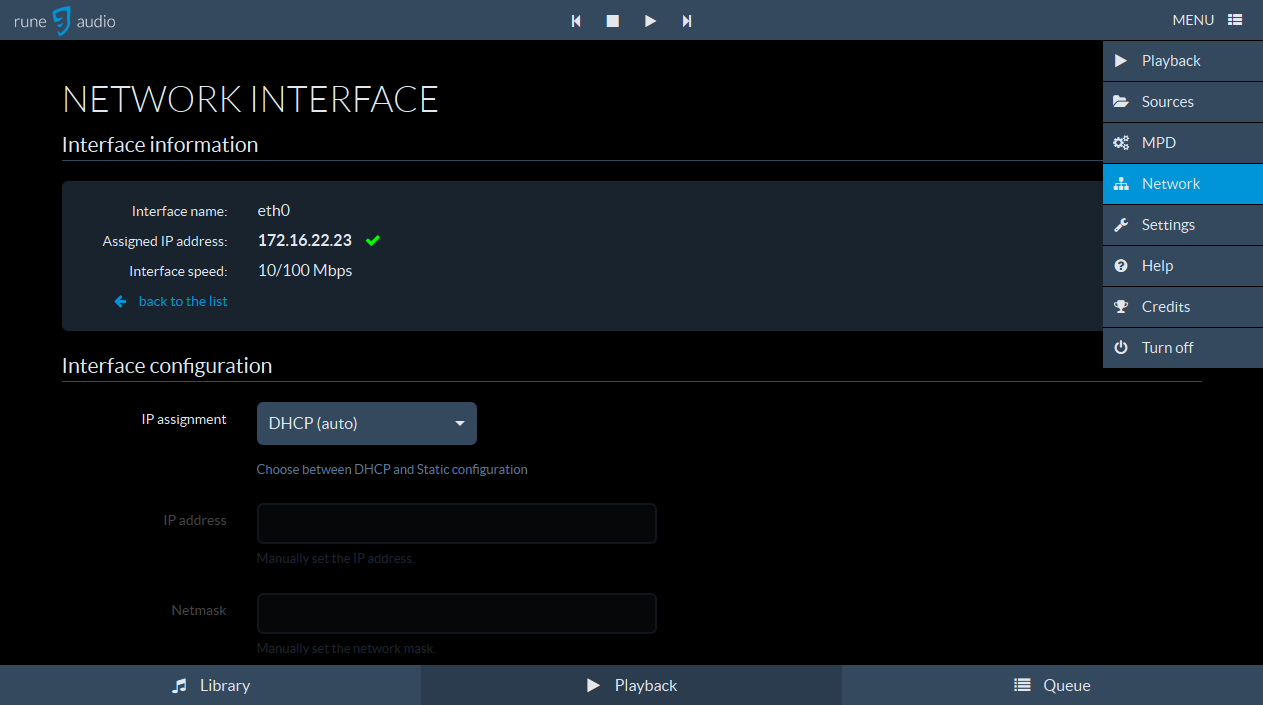View Credits menu entry

tap(1183, 307)
